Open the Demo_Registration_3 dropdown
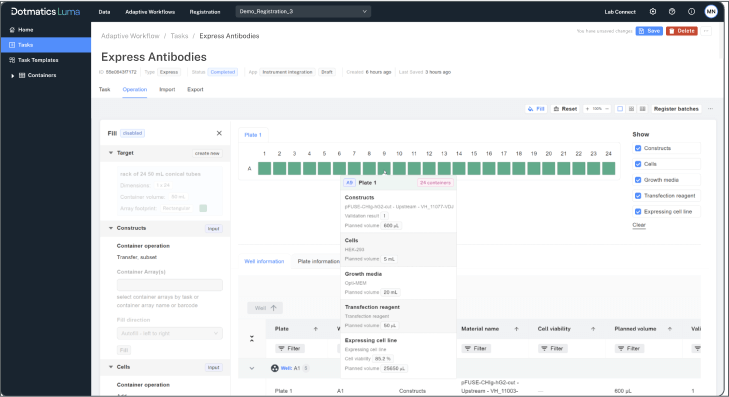The height and width of the screenshot is (397, 729). [x=303, y=12]
